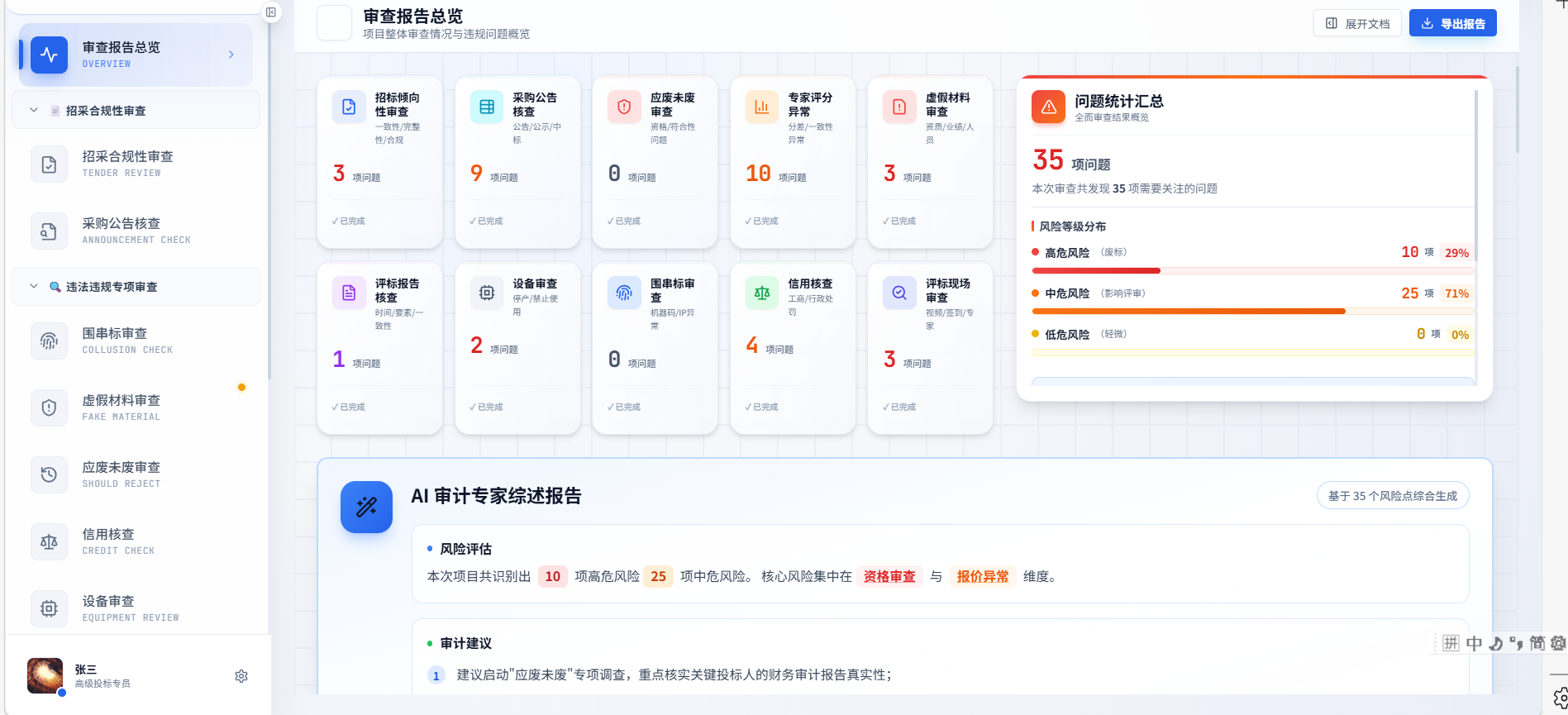Screen dimensions: 1568x715
Task: Open the 专家评分异常 card with 10 issues
Action: (792, 161)
